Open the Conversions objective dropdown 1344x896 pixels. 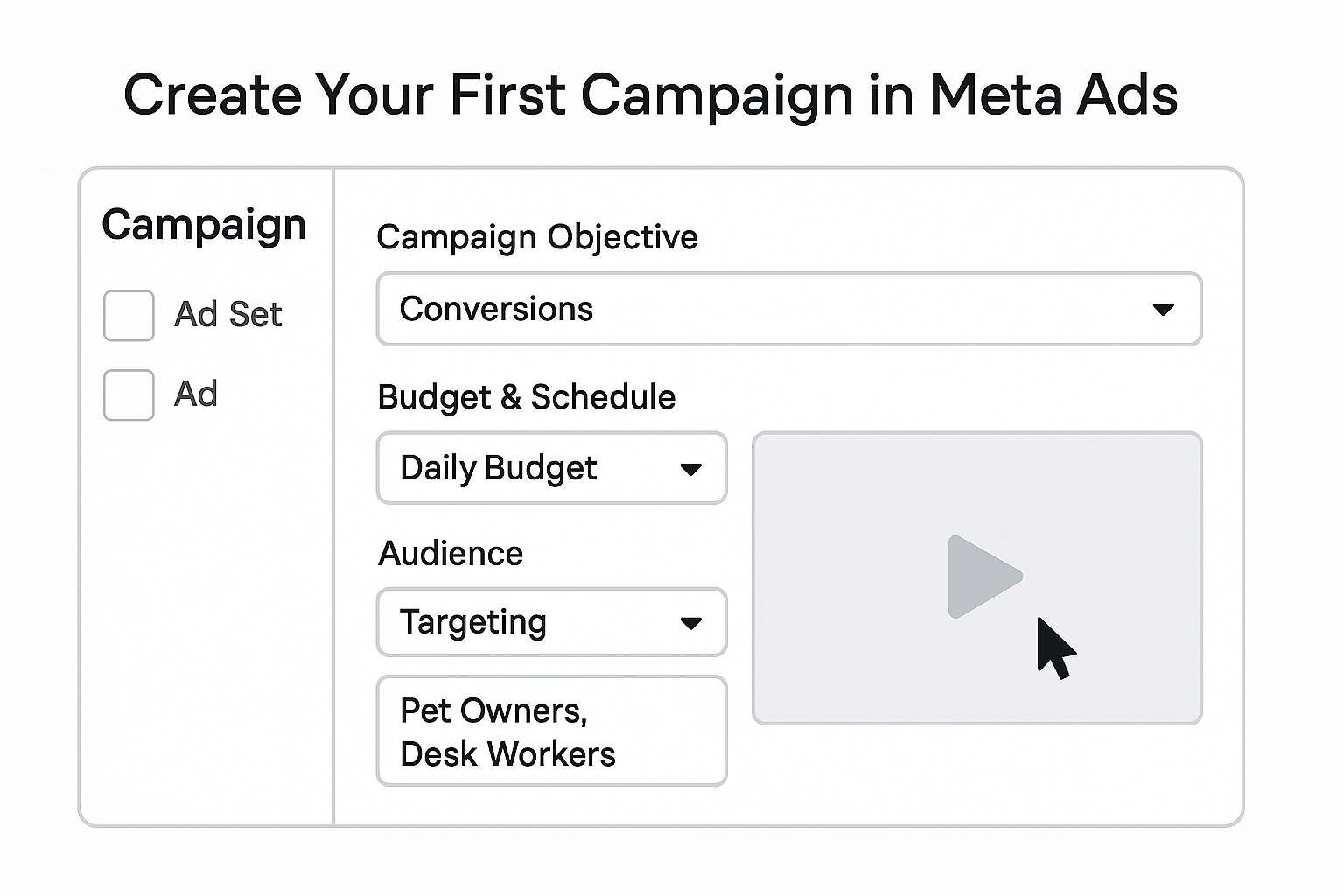[787, 309]
